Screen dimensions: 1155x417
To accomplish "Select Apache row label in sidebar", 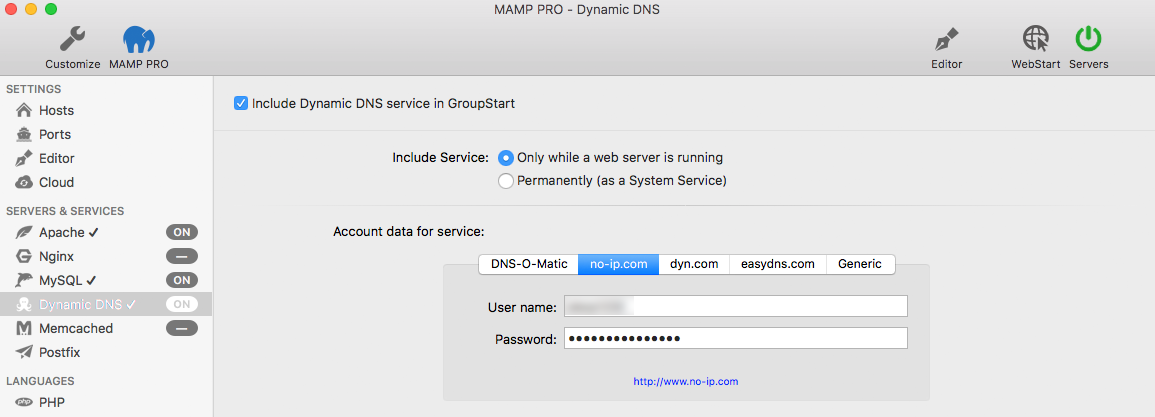I will [62, 232].
